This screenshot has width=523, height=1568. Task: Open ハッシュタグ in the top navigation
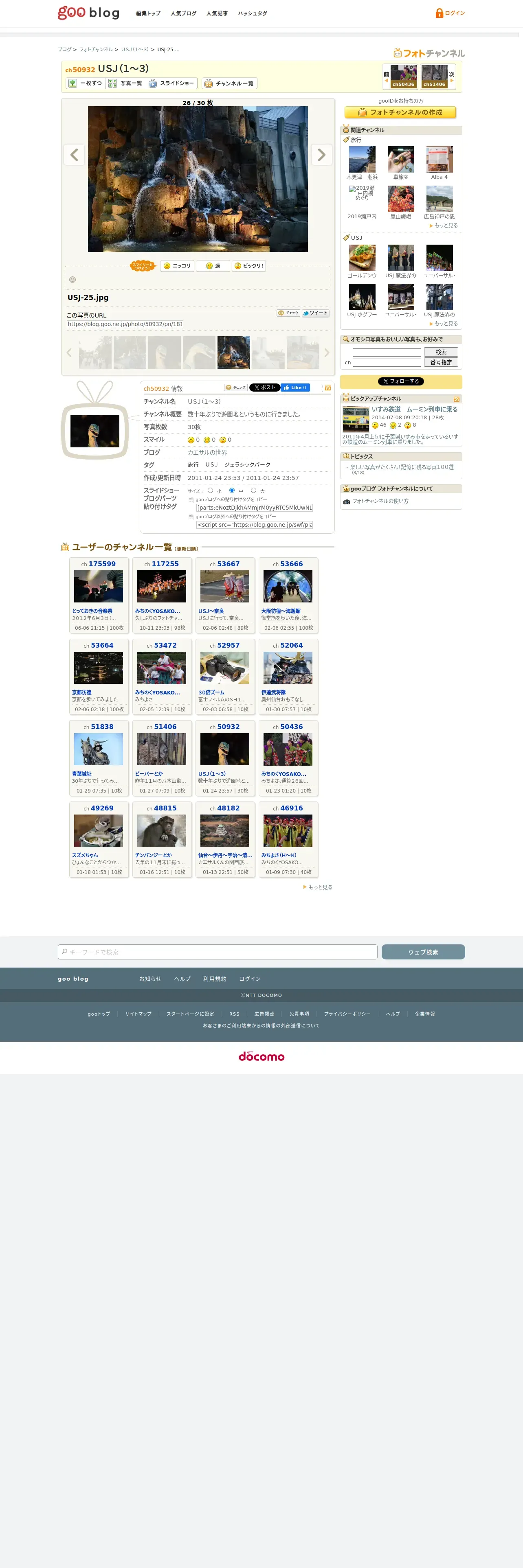[x=252, y=13]
